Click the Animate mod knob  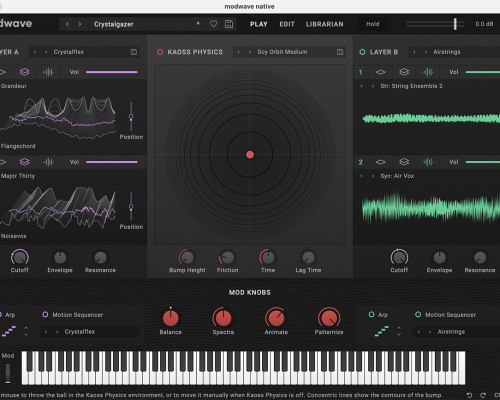point(276,317)
